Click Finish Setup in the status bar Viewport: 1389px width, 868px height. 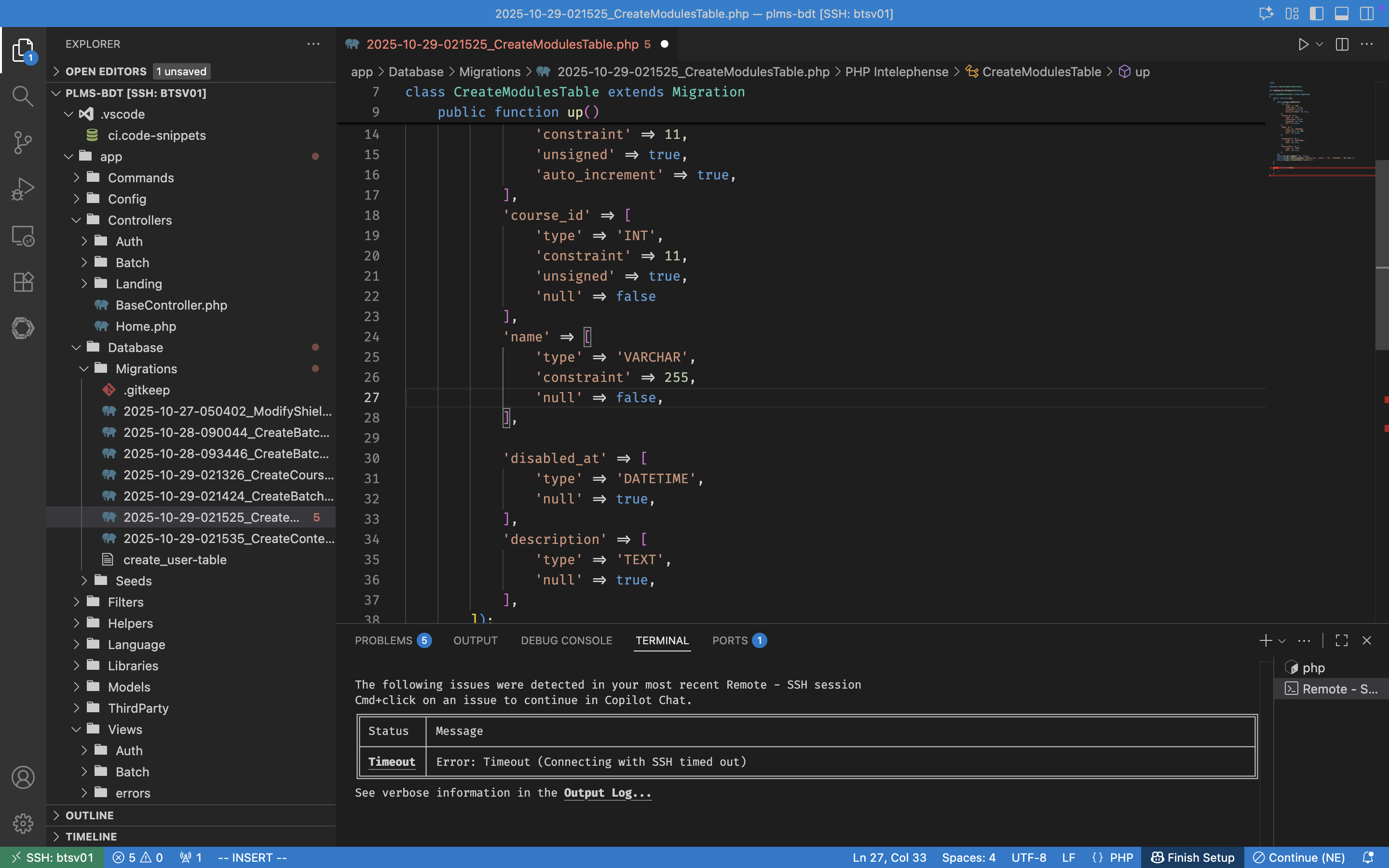tap(1193, 858)
